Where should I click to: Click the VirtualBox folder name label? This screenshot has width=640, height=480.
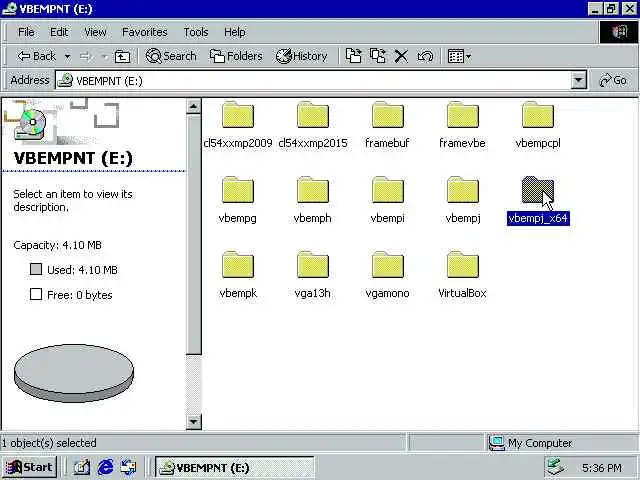tap(462, 293)
